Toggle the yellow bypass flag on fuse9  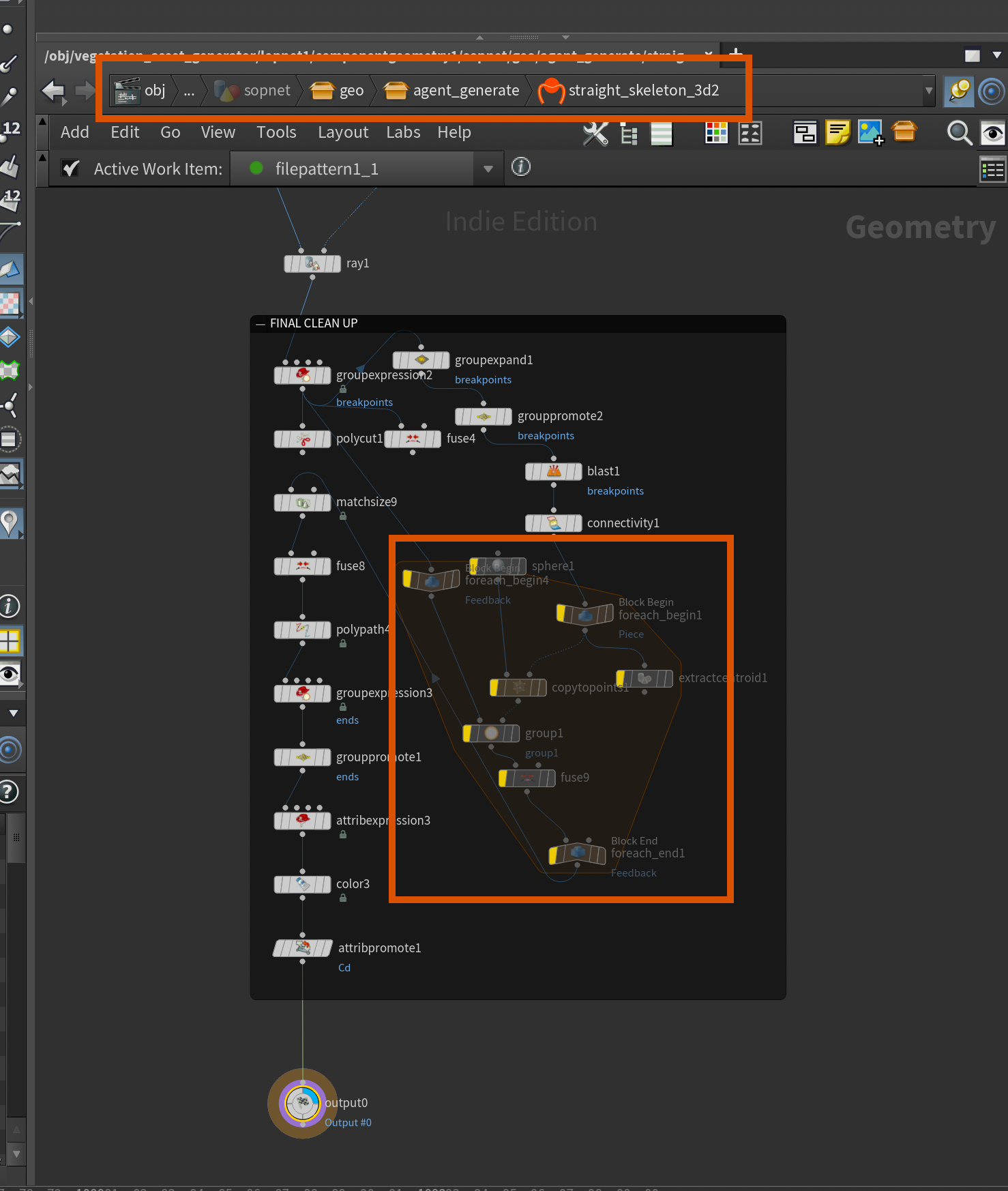(x=503, y=778)
